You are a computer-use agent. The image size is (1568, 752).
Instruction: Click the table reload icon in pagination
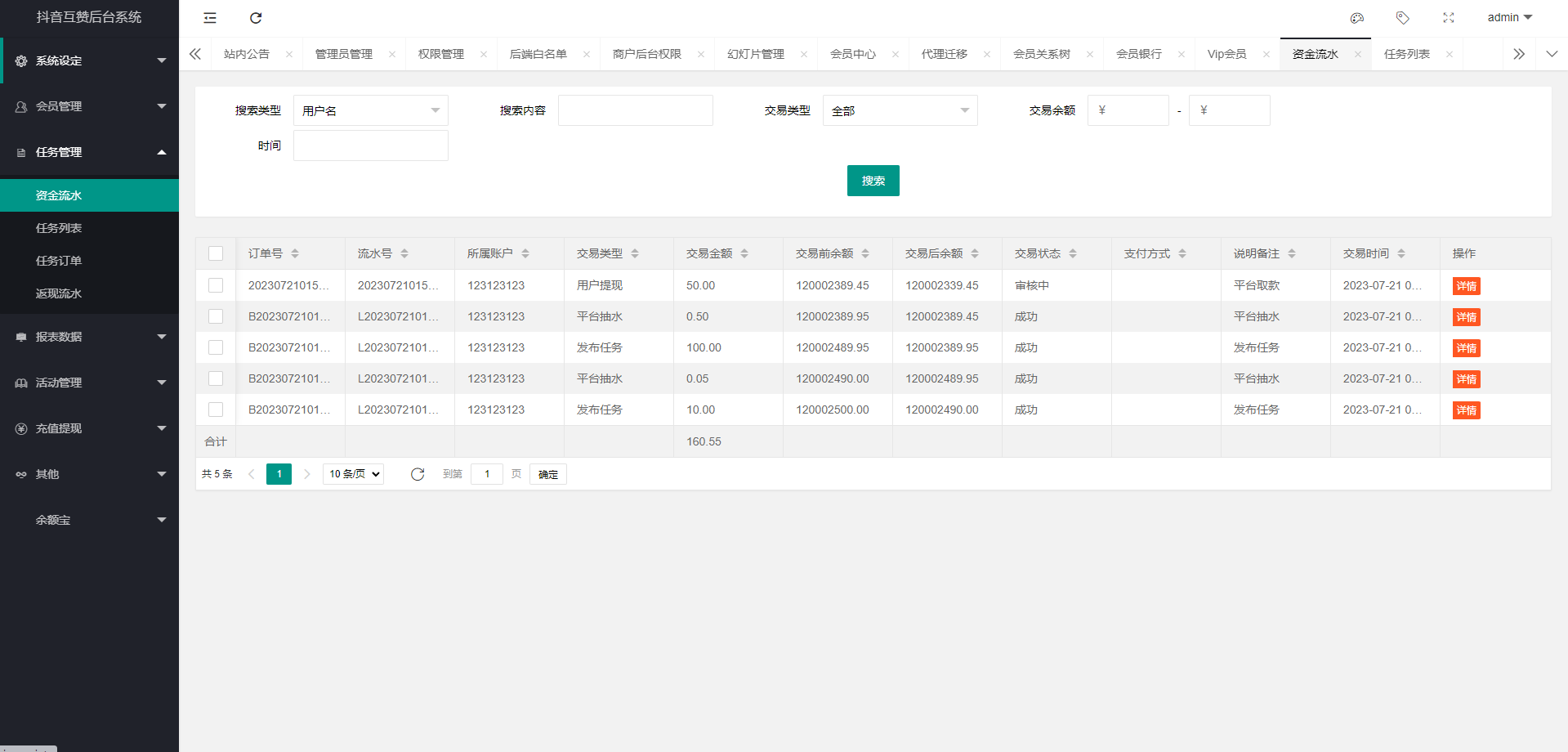point(418,474)
